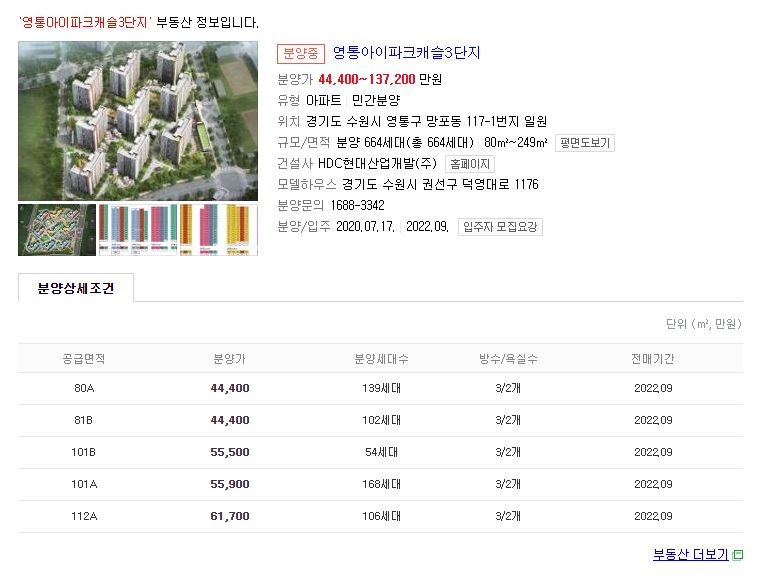Viewport: 778px width, 576px height.
Task: Click the 81B supply area cell
Action: (x=83, y=420)
